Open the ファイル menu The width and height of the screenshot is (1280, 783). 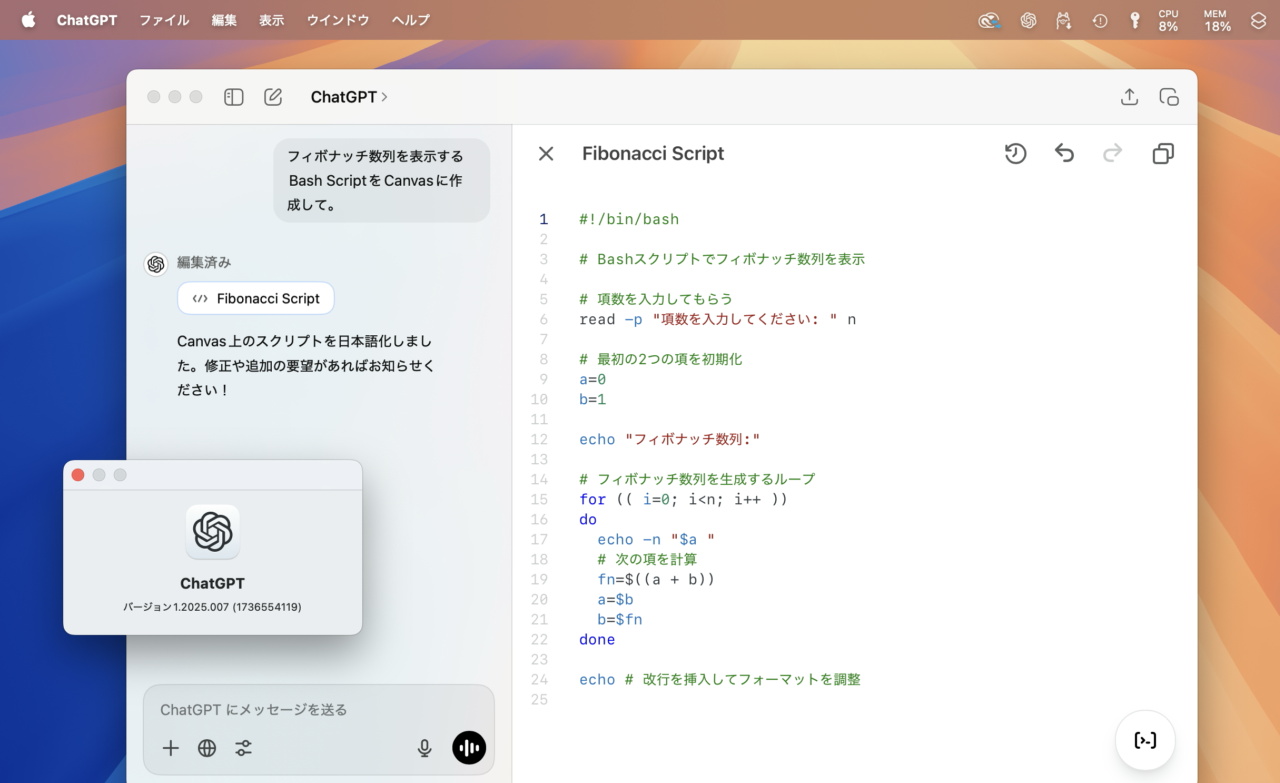(164, 20)
